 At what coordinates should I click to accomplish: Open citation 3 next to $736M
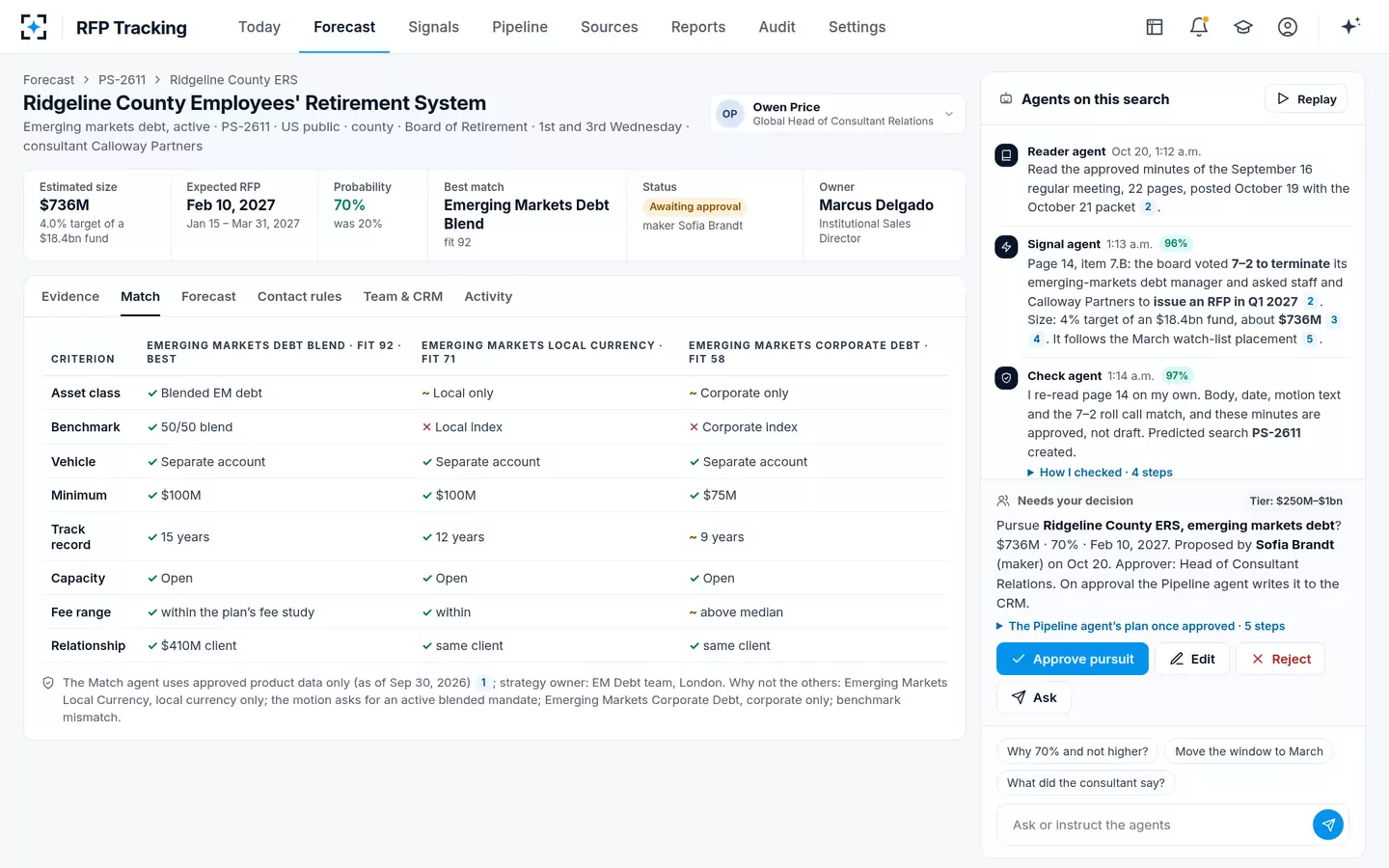(x=1334, y=320)
